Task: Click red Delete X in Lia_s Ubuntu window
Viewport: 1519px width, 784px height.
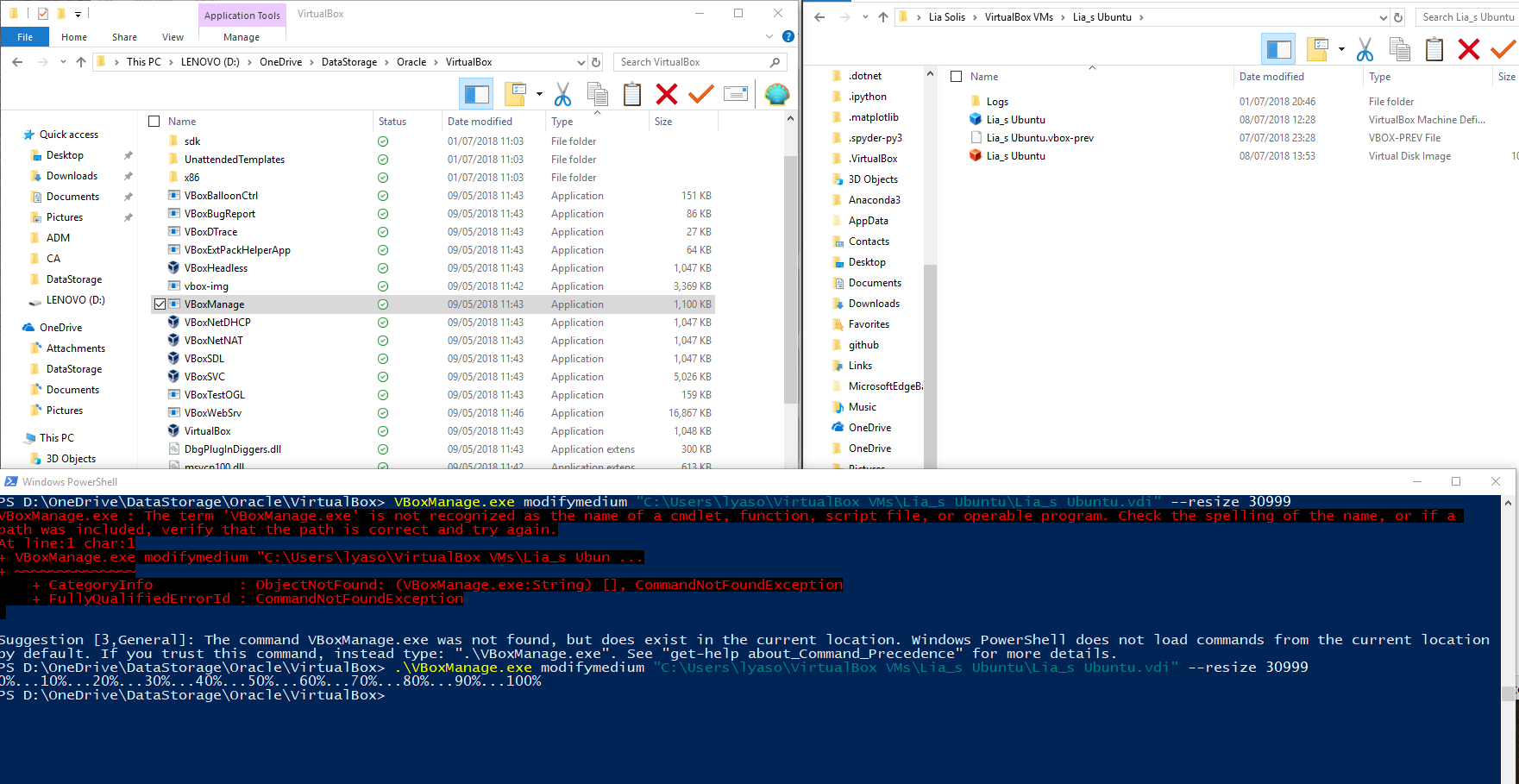Action: pyautogui.click(x=1469, y=49)
